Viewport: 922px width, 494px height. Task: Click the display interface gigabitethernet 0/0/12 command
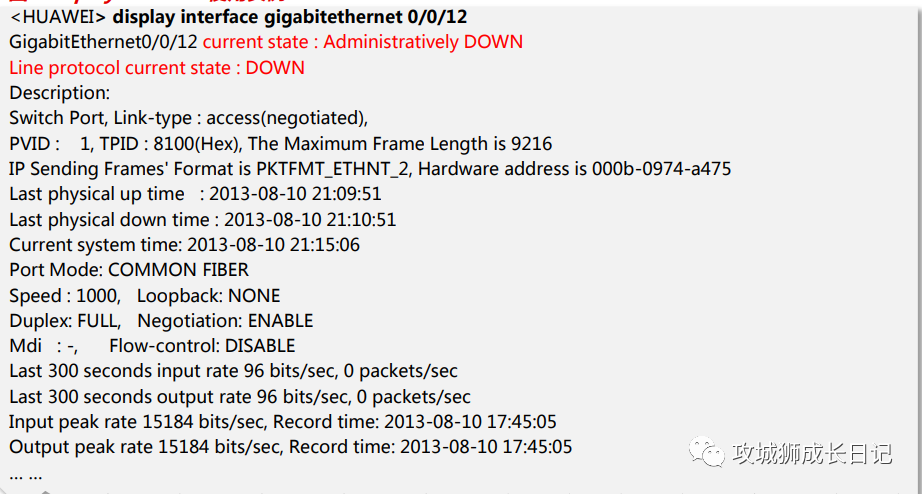[289, 17]
